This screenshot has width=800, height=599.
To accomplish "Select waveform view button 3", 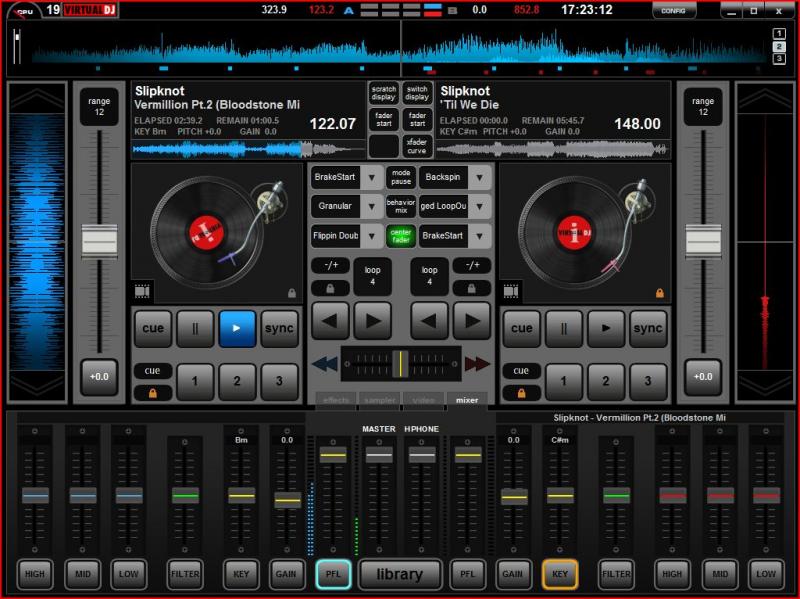I will tap(779, 59).
